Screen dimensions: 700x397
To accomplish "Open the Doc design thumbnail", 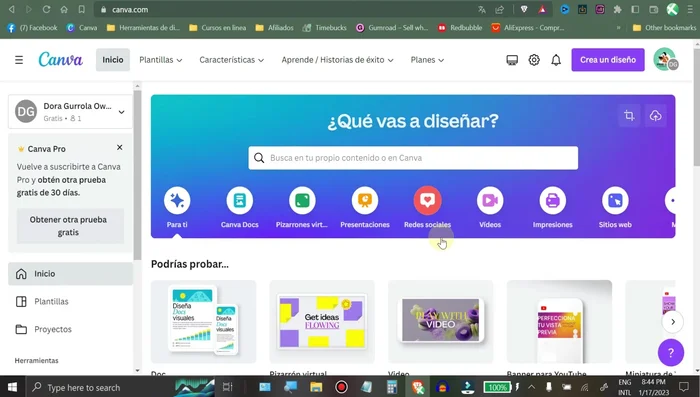I will tap(204, 322).
